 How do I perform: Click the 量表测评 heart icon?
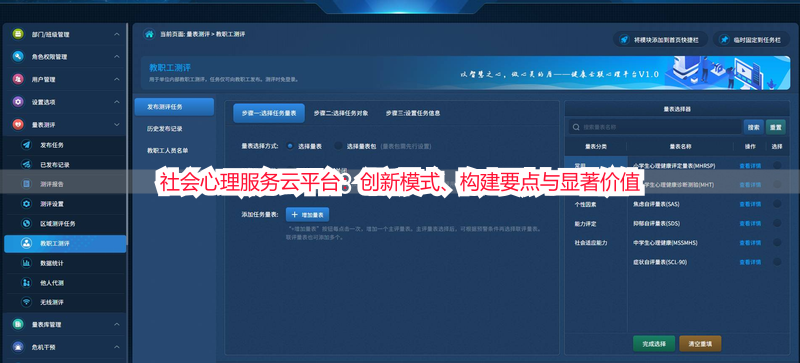18,124
